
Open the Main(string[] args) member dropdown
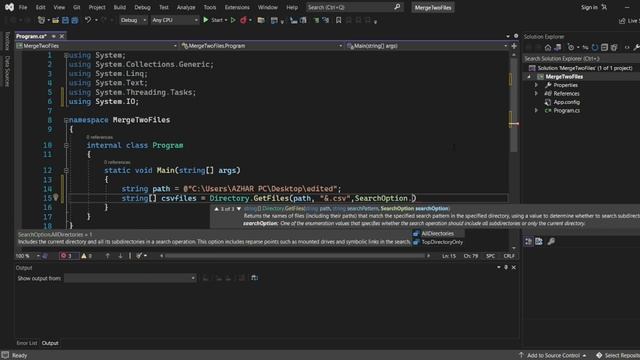(427, 46)
